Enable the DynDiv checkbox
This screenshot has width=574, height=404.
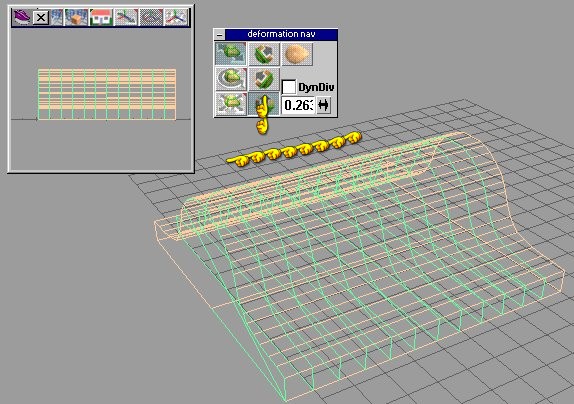click(x=288, y=87)
